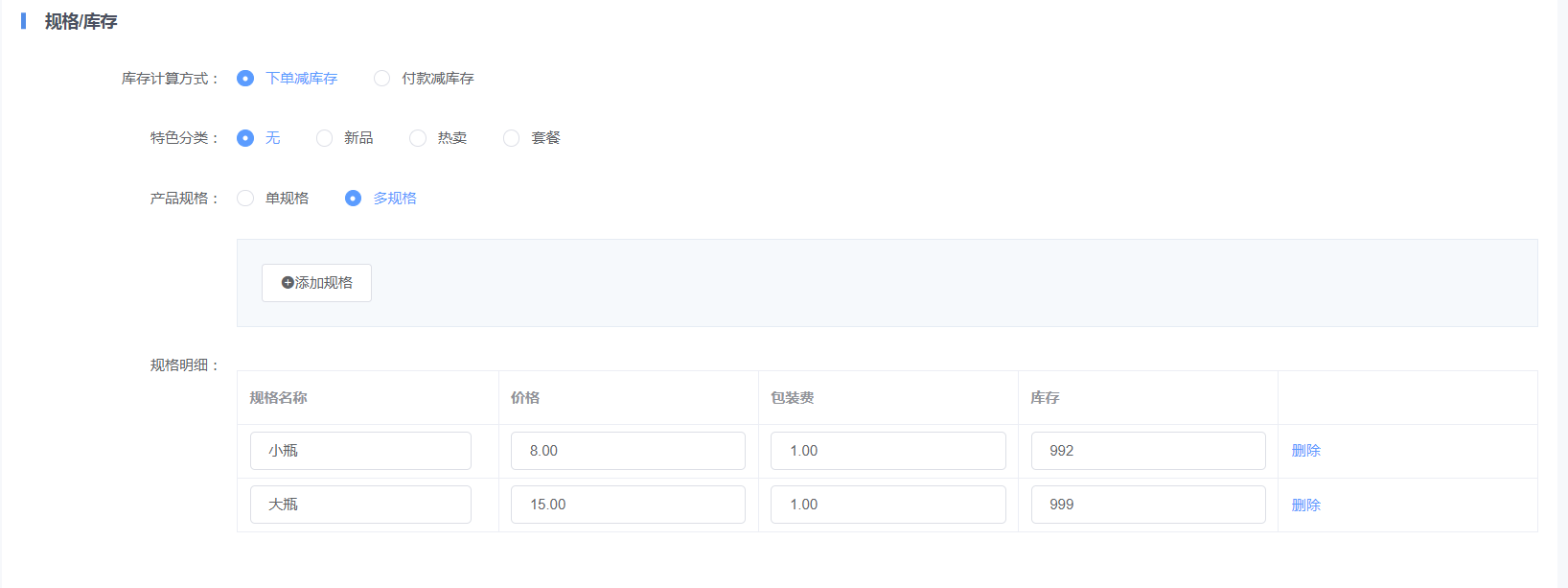Select 下单减库存 radio option
The image size is (1568, 588).
[246, 79]
